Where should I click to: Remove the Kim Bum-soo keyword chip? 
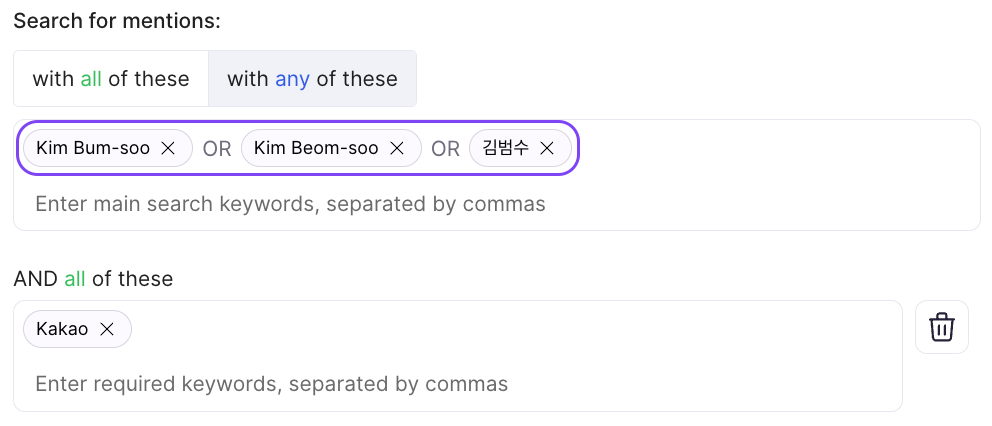(169, 148)
